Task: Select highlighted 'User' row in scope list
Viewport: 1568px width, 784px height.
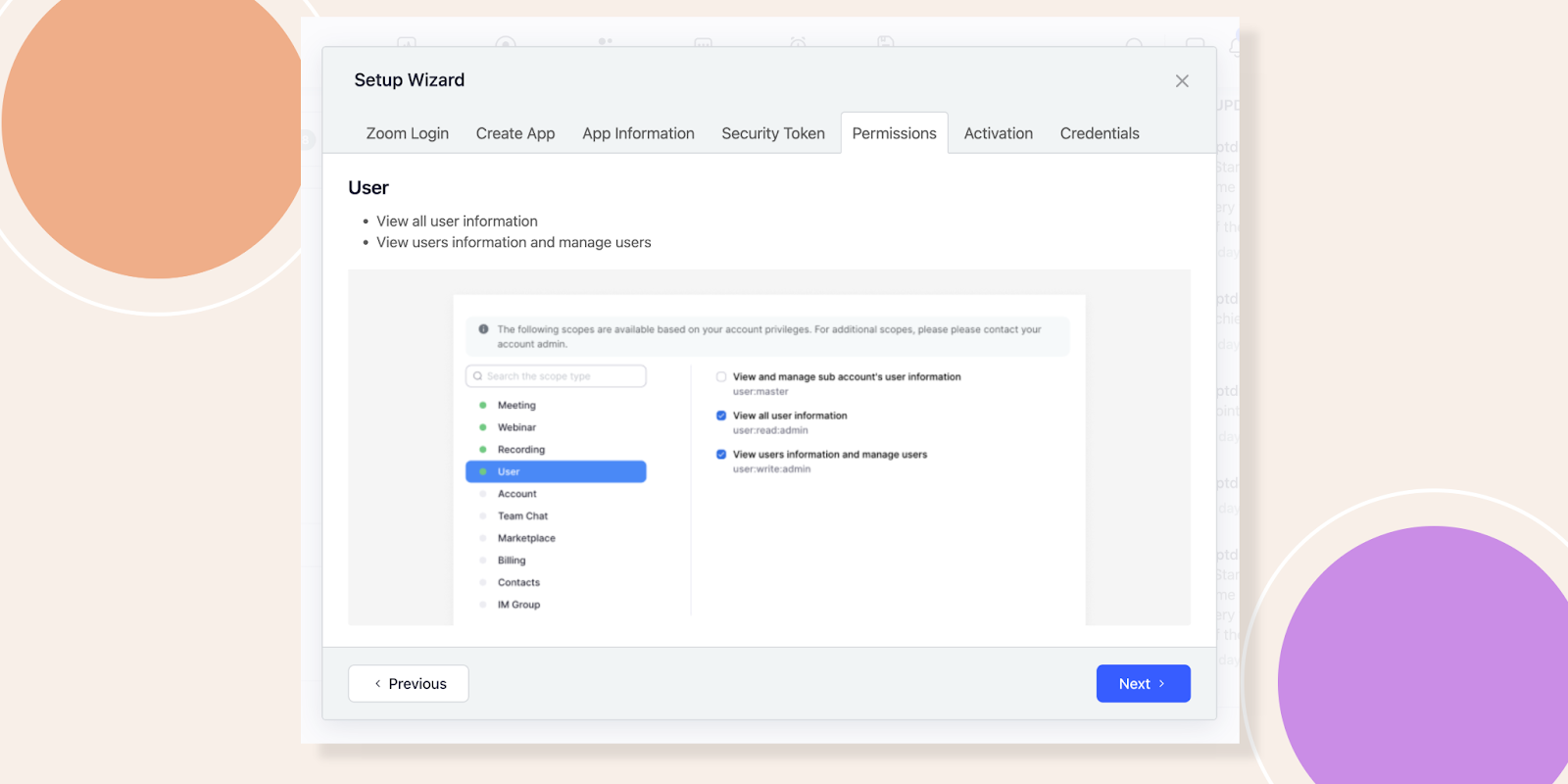Action: pos(556,471)
